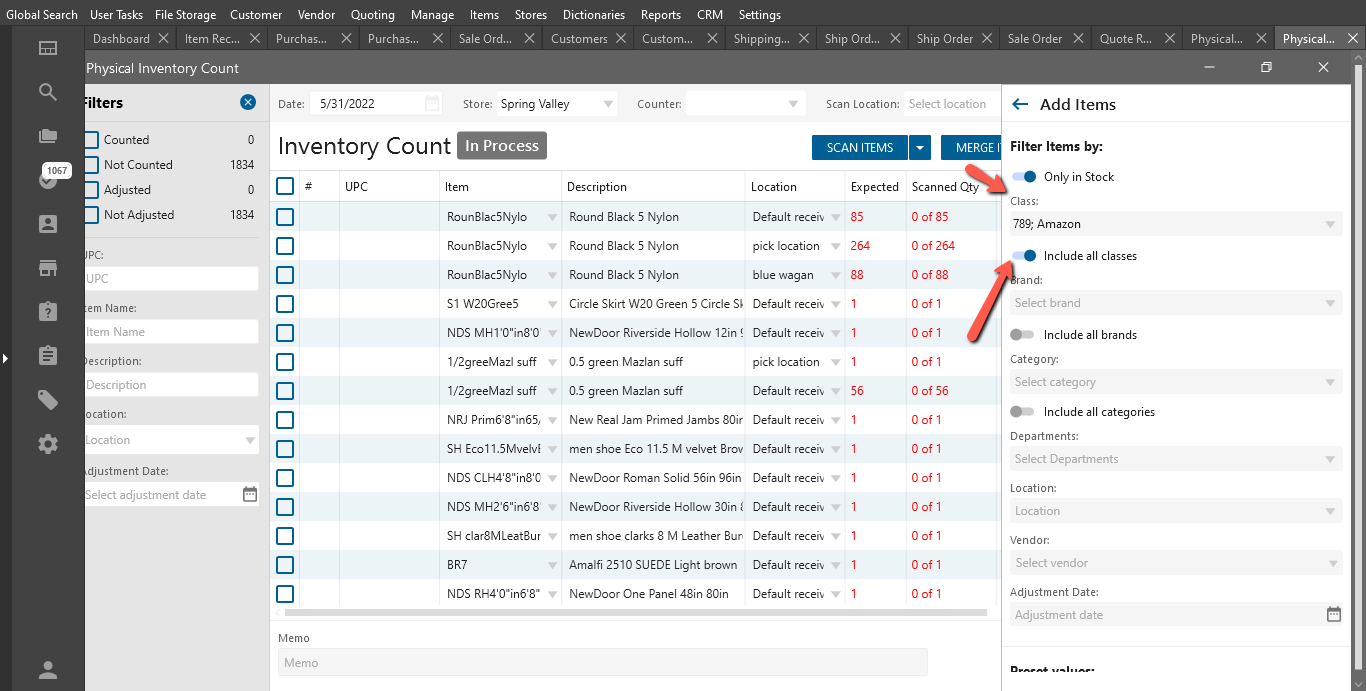Click the vertical scrollbar on the right edge
The width and height of the screenshot is (1366, 691).
coord(1358,300)
